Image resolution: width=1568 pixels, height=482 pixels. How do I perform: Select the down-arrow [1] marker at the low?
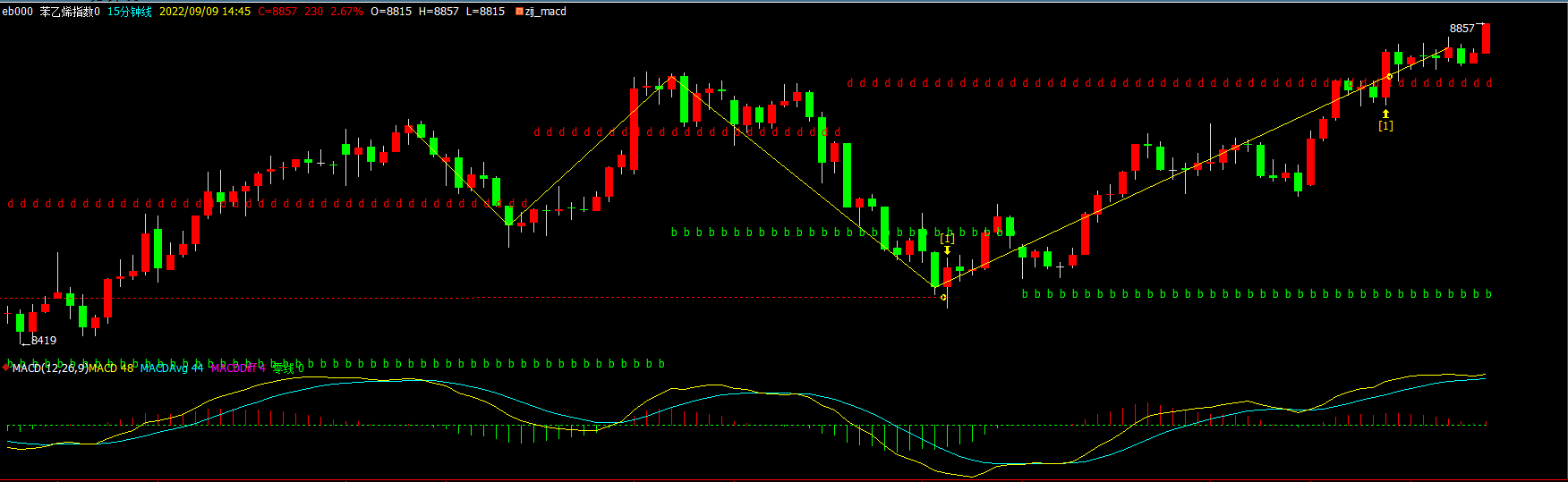click(x=947, y=243)
